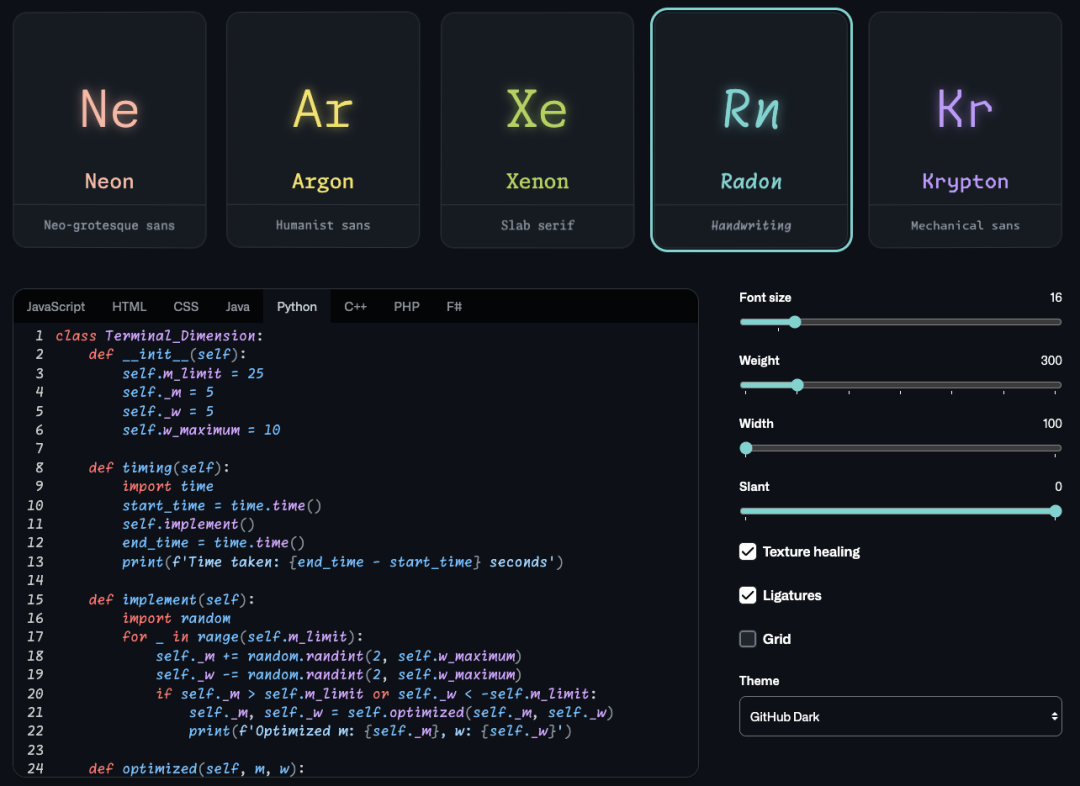Click the Width value 100
This screenshot has width=1080, height=786.
pyautogui.click(x=1052, y=424)
